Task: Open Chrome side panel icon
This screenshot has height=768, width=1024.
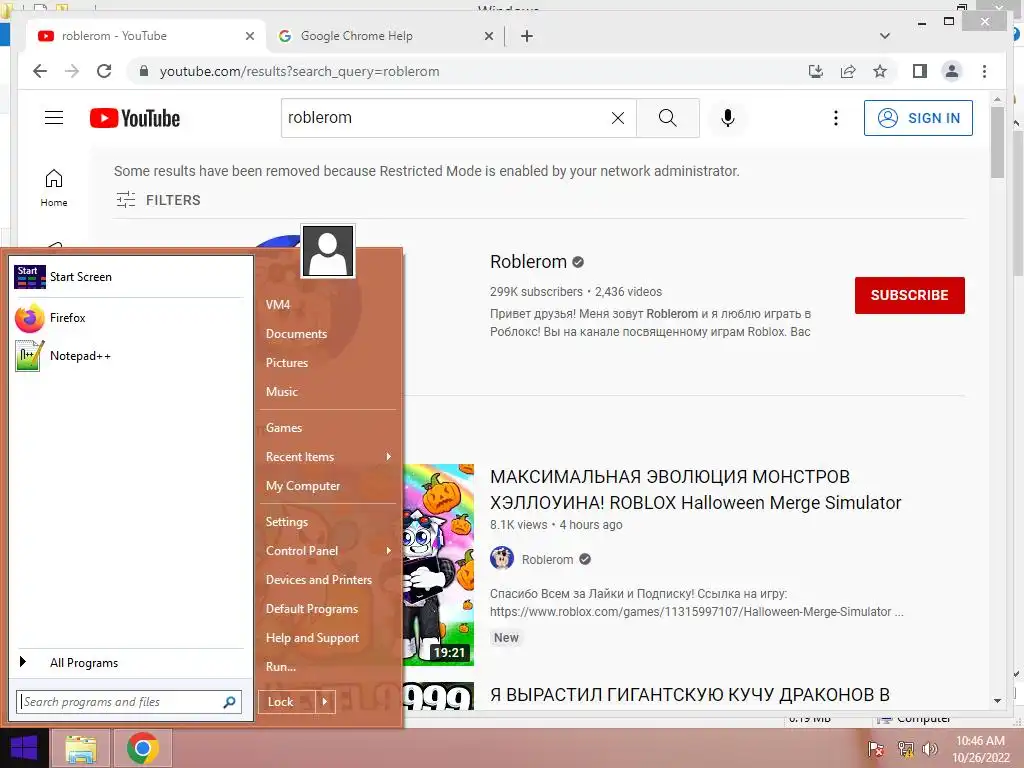Action: click(x=920, y=71)
